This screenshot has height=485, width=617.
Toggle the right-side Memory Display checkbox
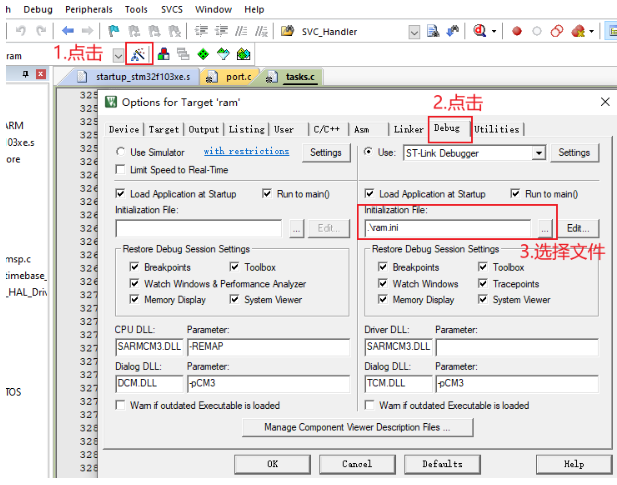pos(382,299)
